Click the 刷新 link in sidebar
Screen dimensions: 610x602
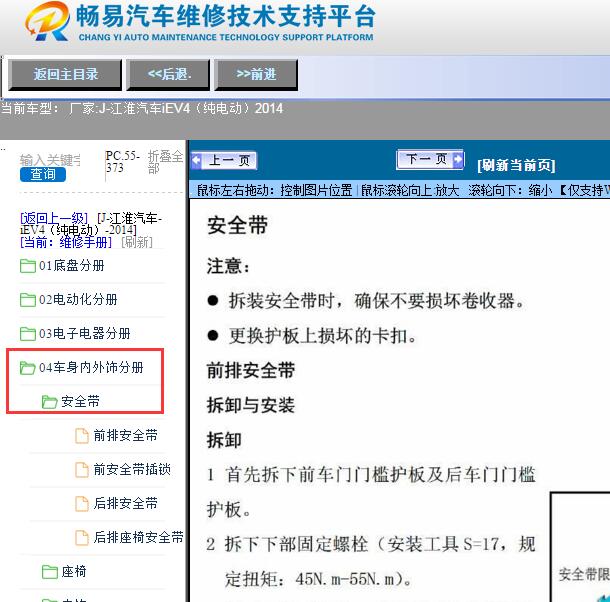tap(137, 242)
